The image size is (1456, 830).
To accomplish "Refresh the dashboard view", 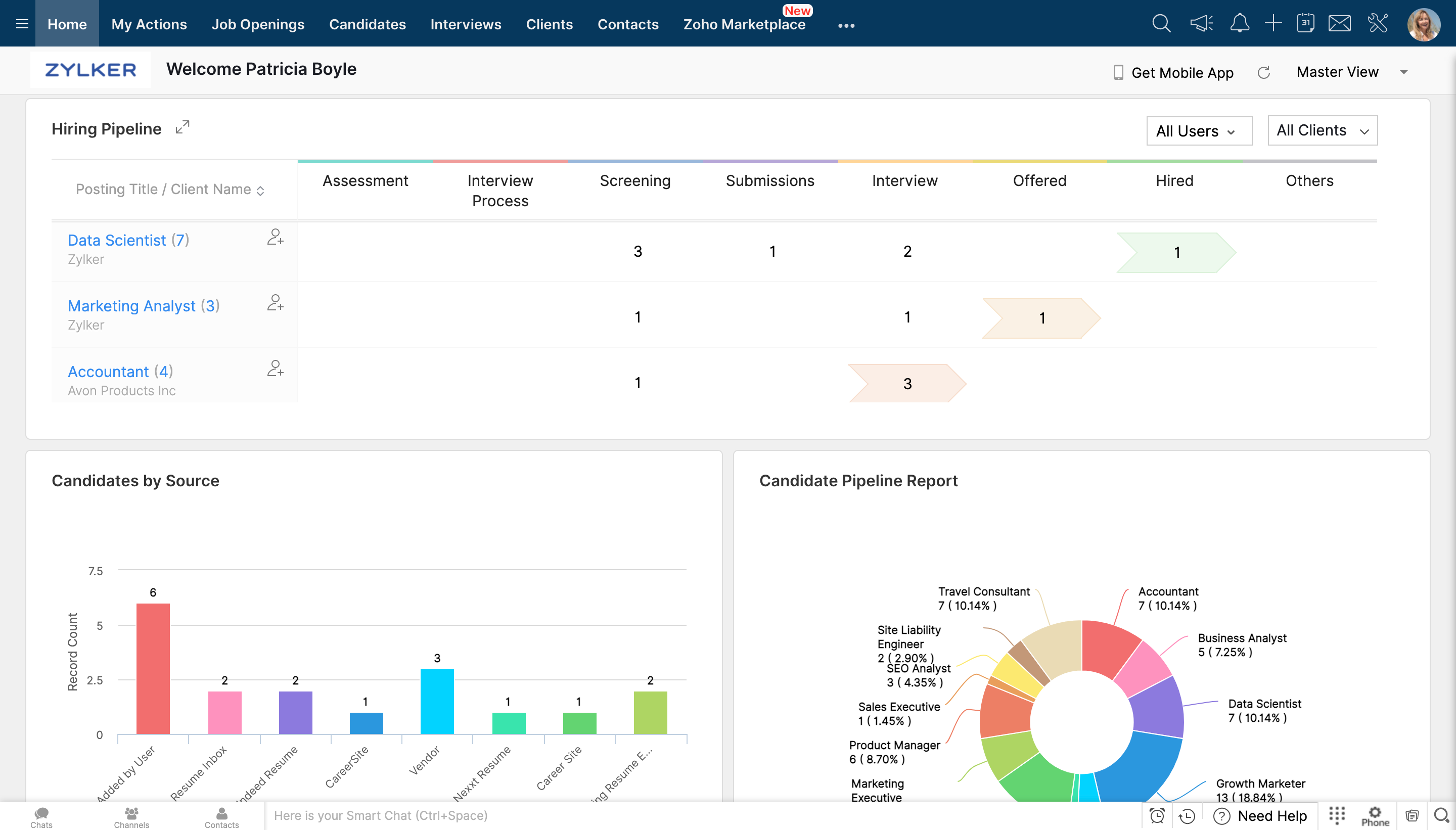I will click(1263, 73).
